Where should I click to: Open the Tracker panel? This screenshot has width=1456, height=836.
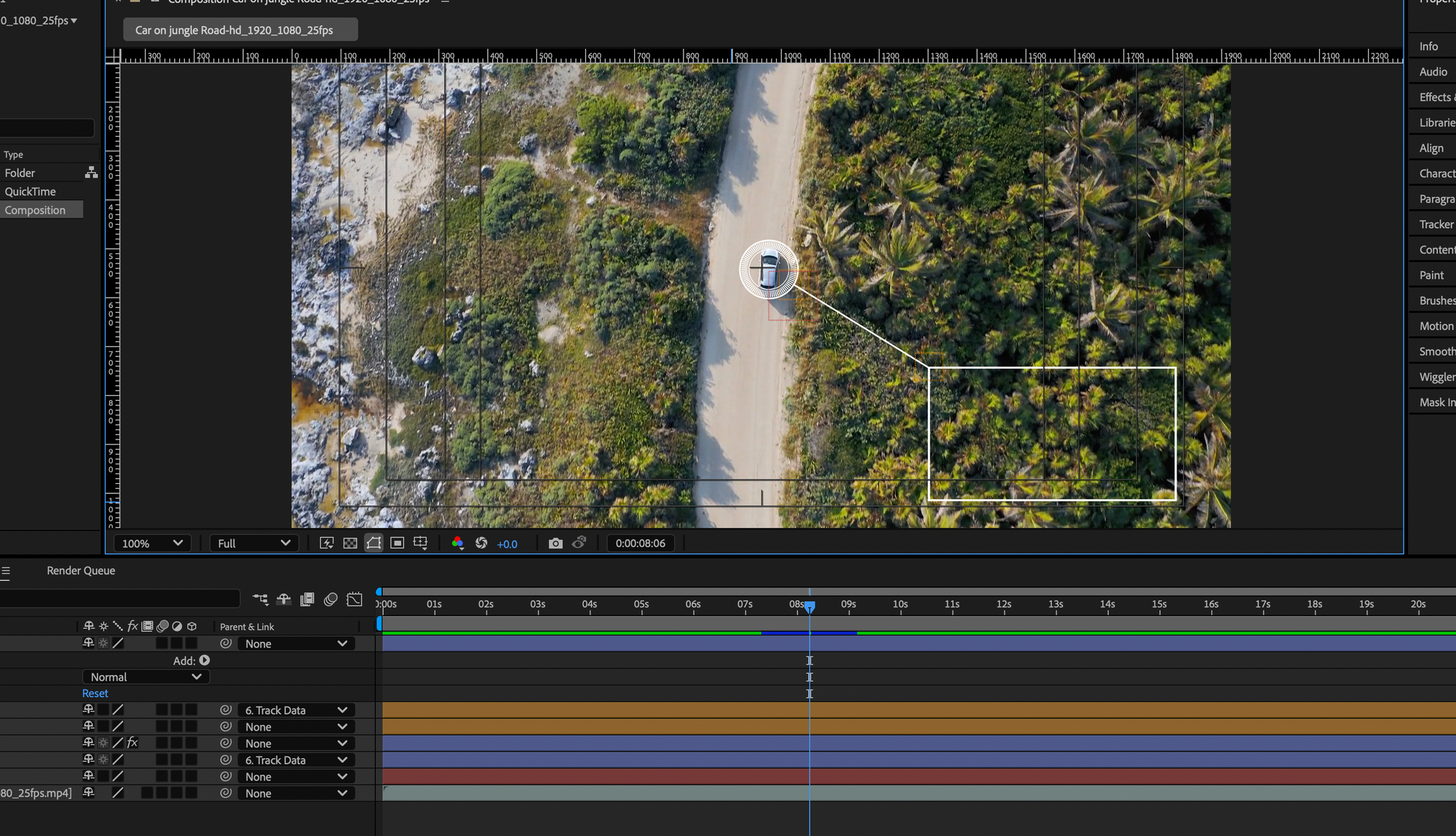[x=1436, y=224]
